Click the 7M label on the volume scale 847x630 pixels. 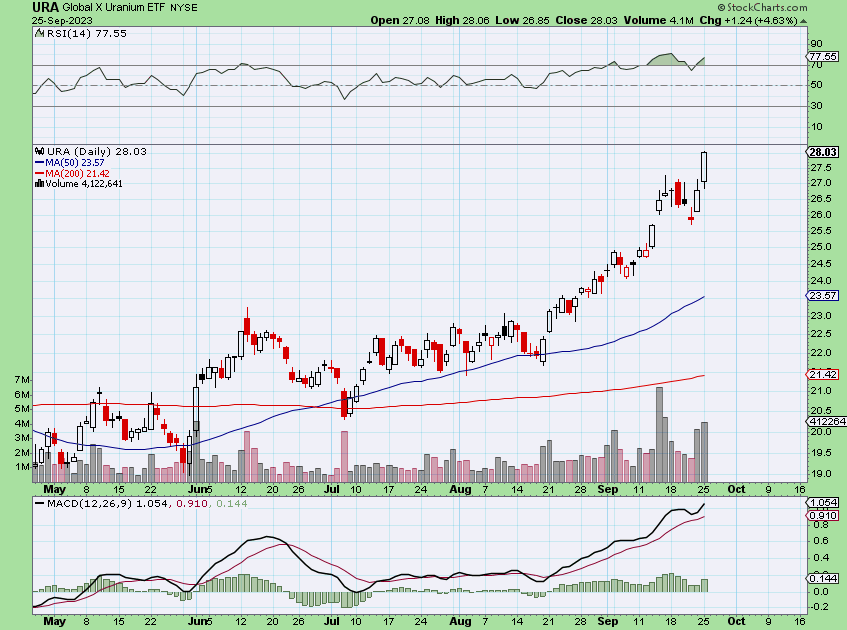tap(22, 380)
